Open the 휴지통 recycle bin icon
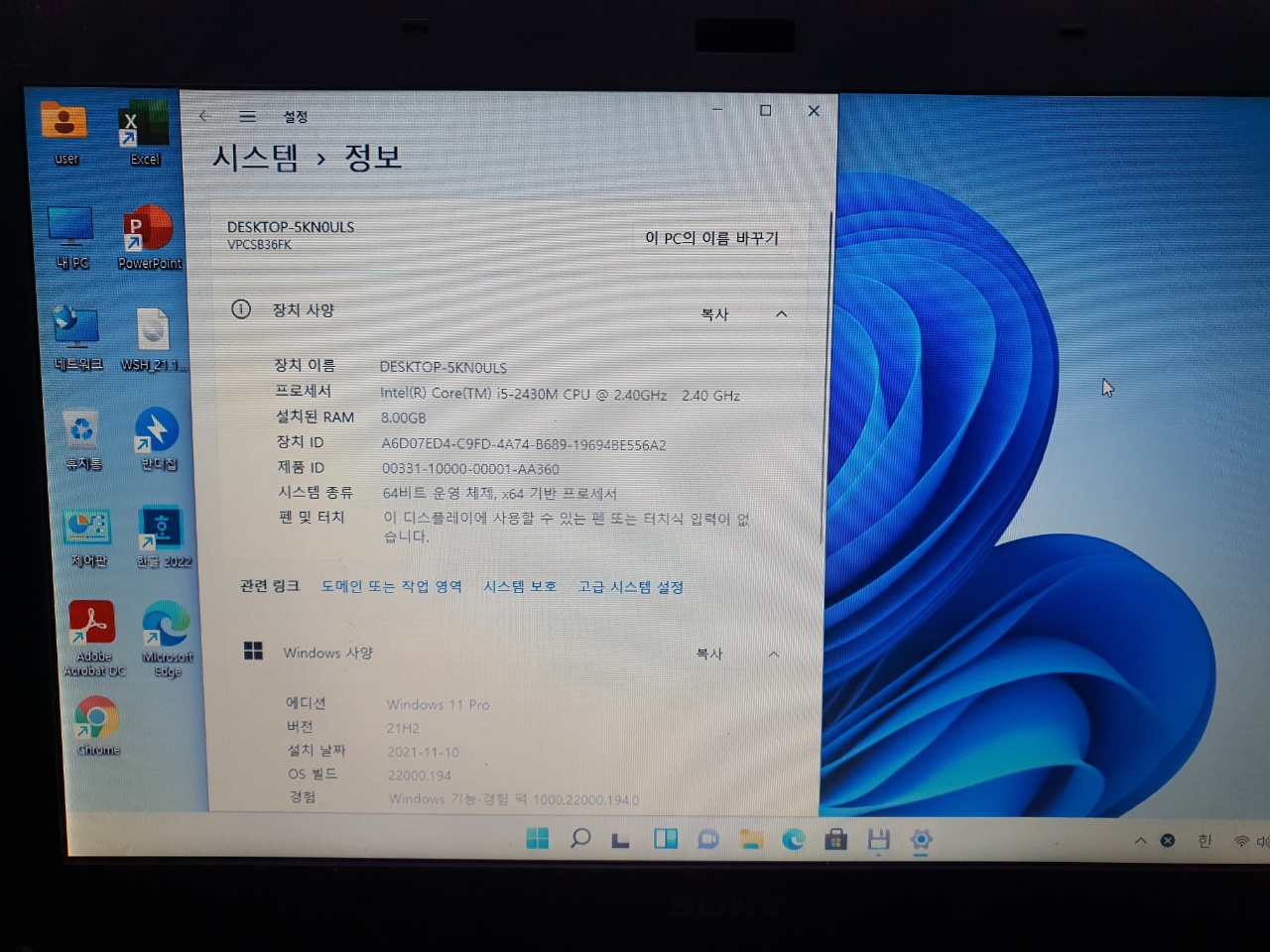The image size is (1270, 952). [x=82, y=440]
